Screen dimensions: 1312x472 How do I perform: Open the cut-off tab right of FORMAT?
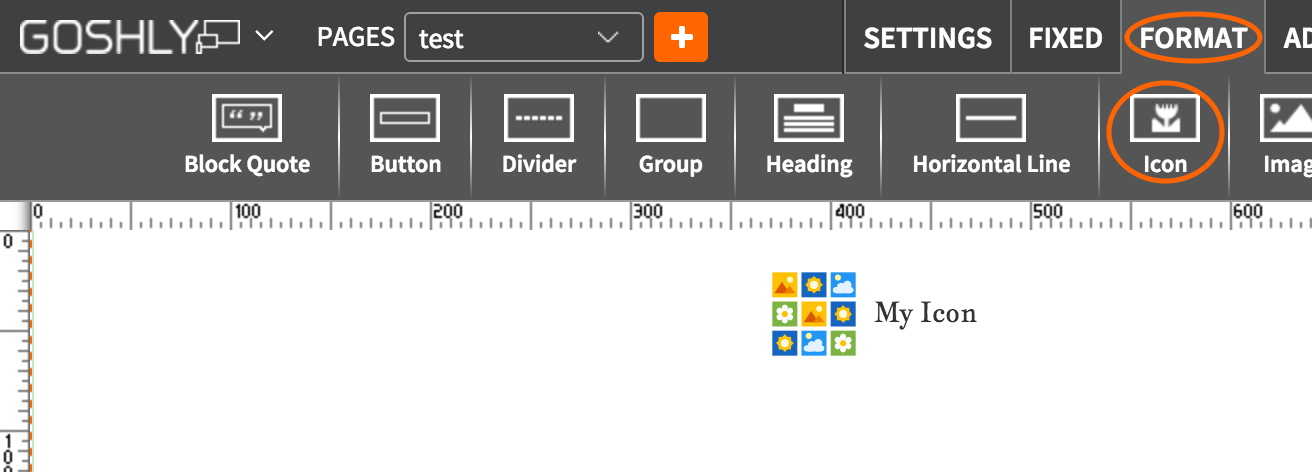click(1296, 38)
